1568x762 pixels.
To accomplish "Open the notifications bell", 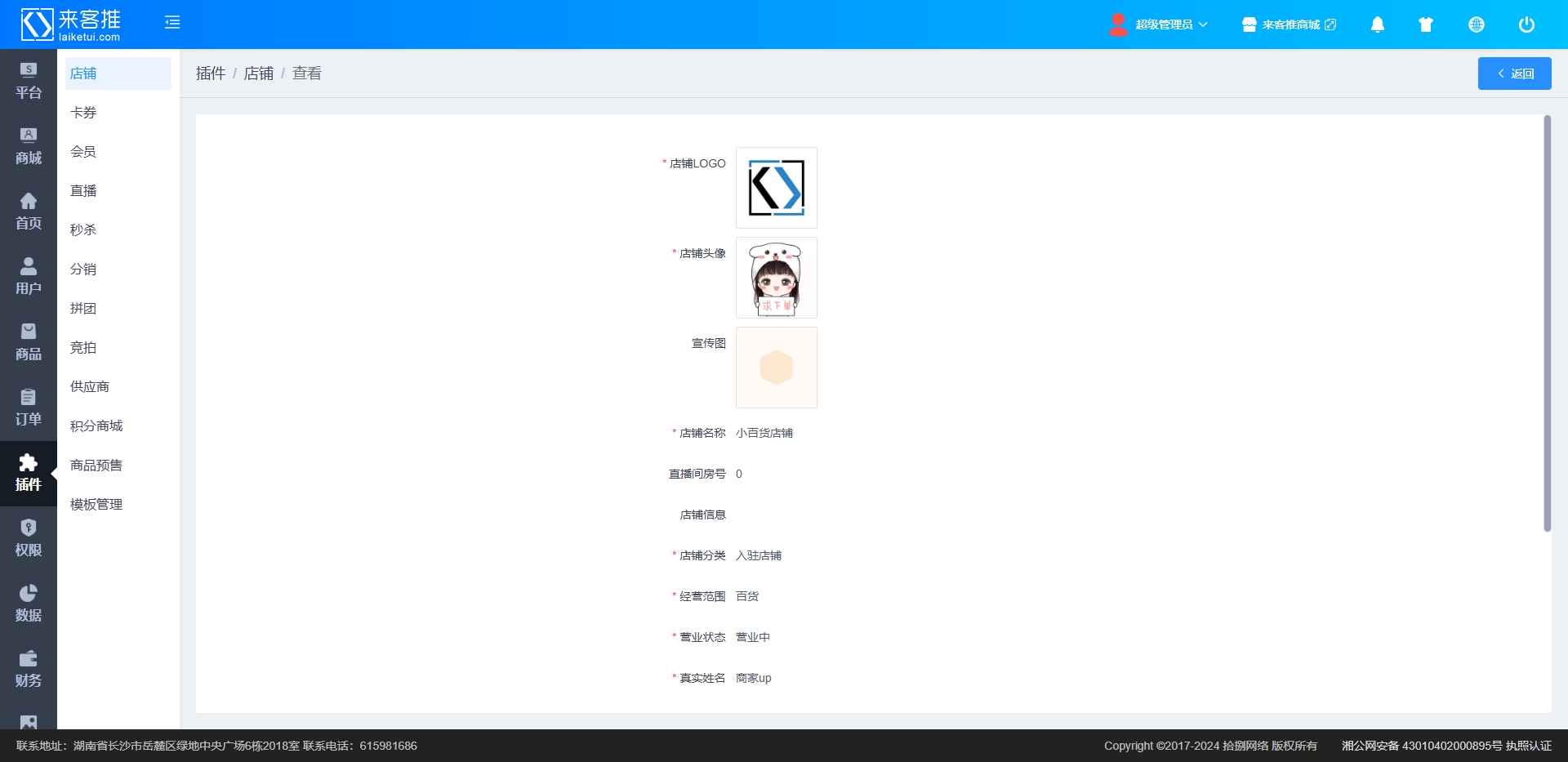I will coord(1377,25).
